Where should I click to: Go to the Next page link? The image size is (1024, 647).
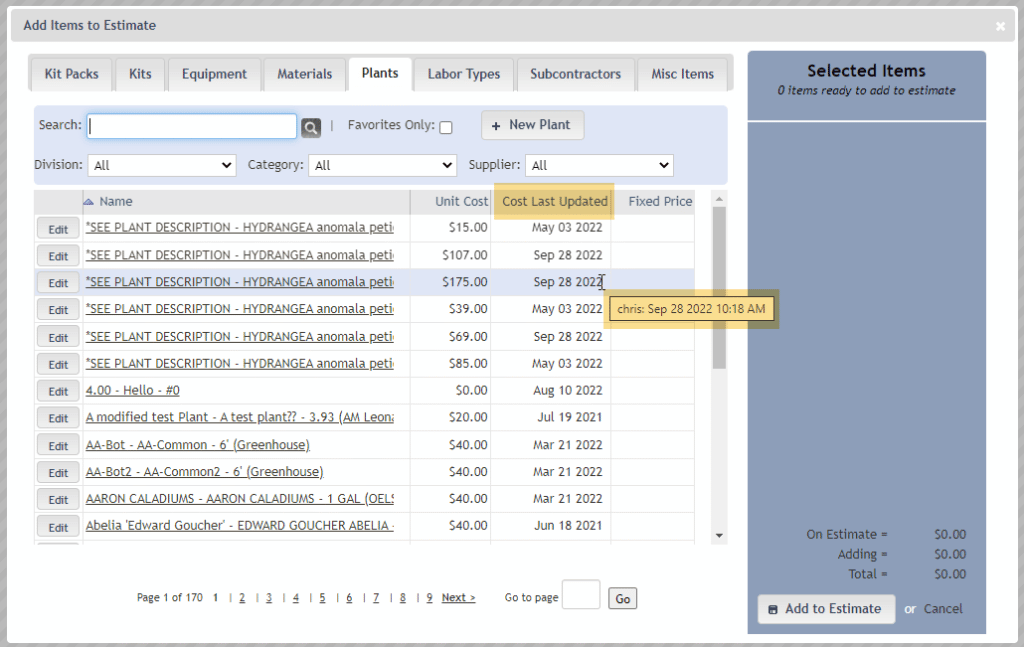pyautogui.click(x=458, y=598)
